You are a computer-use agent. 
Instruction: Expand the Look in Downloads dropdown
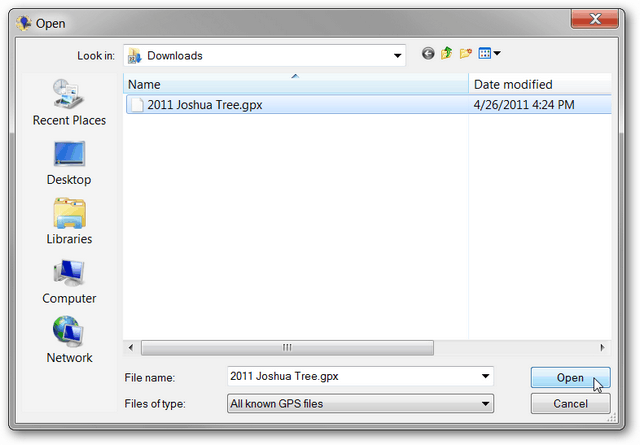coord(397,56)
